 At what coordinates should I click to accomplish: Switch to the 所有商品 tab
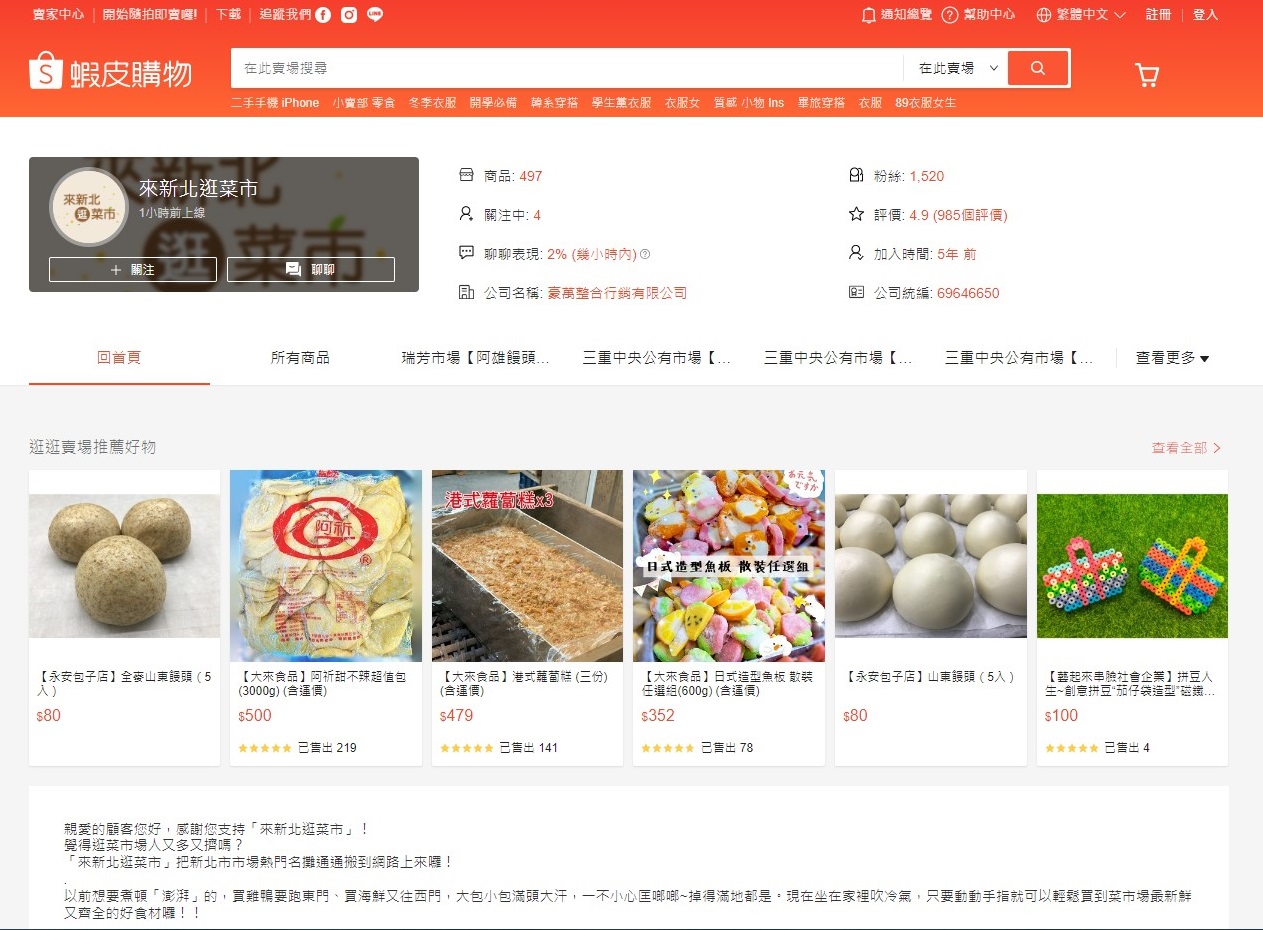click(x=300, y=358)
